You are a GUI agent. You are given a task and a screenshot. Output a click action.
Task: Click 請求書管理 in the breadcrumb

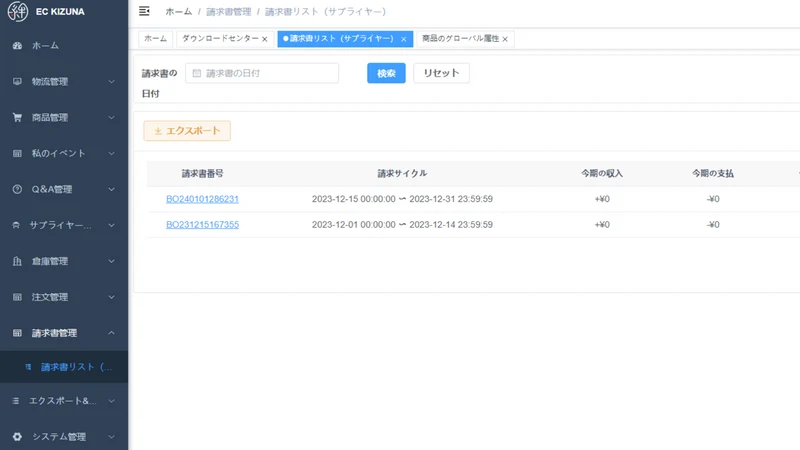229,12
